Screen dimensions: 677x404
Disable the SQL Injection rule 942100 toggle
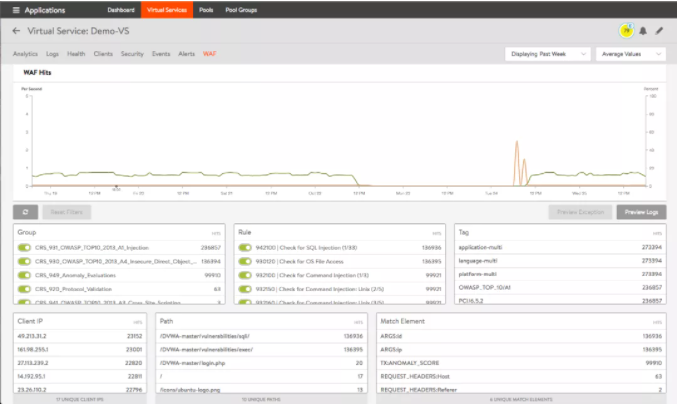pos(245,245)
